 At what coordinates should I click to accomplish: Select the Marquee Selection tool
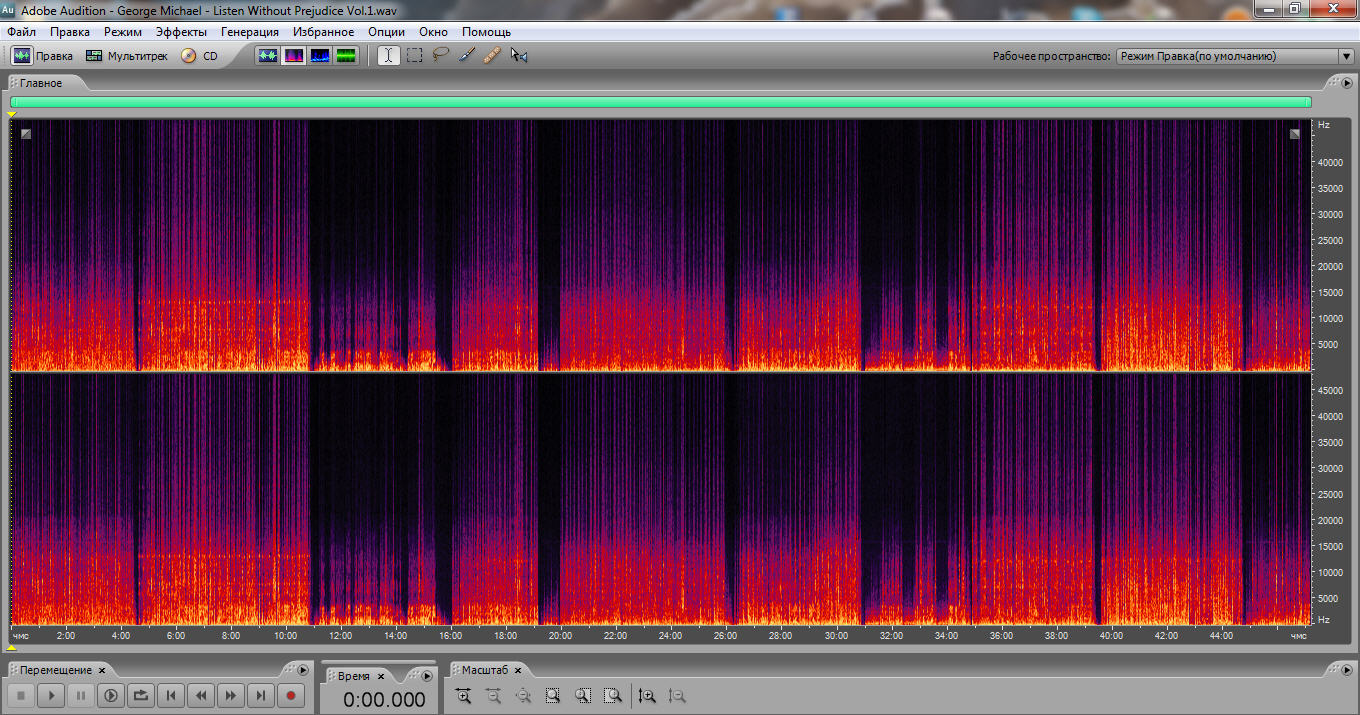[x=415, y=56]
